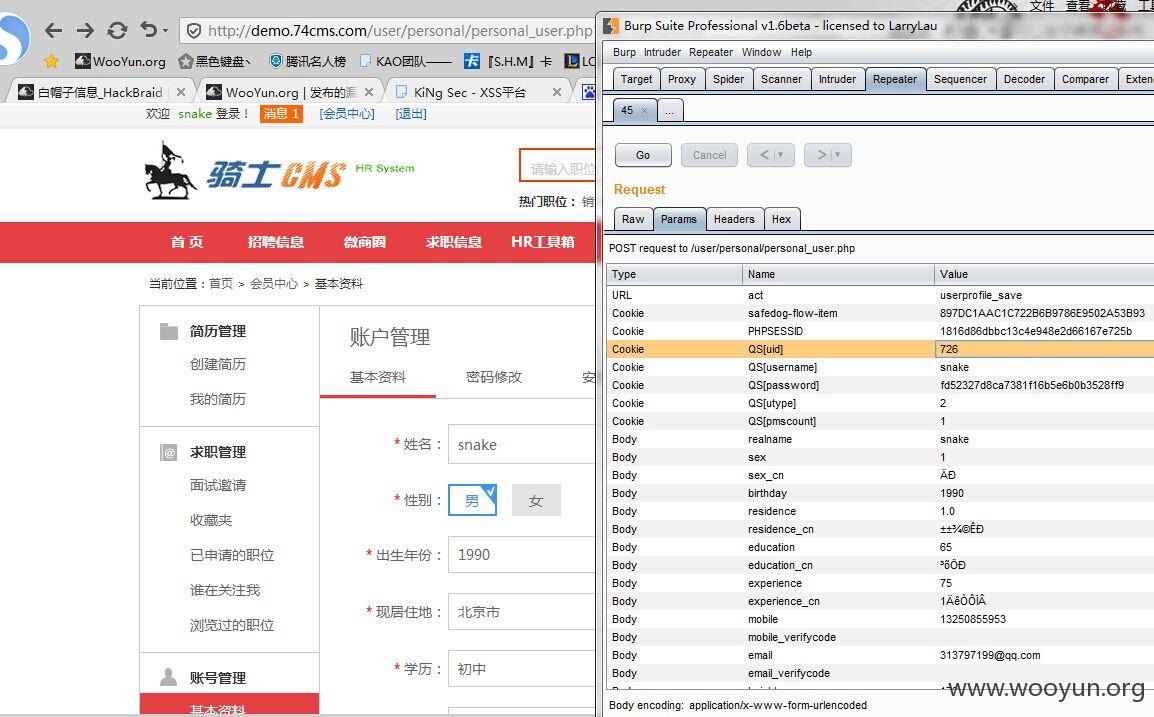Open the S.H.M bookmark
Image resolution: width=1154 pixels, height=717 pixels.
point(508,61)
